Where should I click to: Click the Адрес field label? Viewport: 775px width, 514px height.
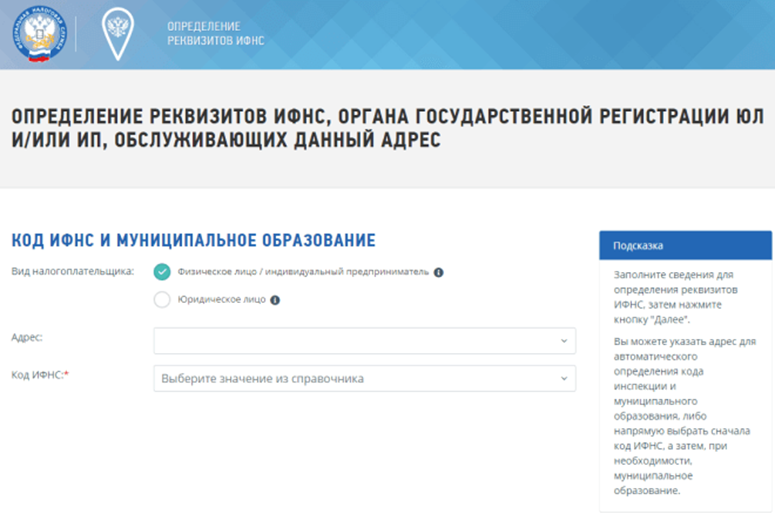click(27, 338)
